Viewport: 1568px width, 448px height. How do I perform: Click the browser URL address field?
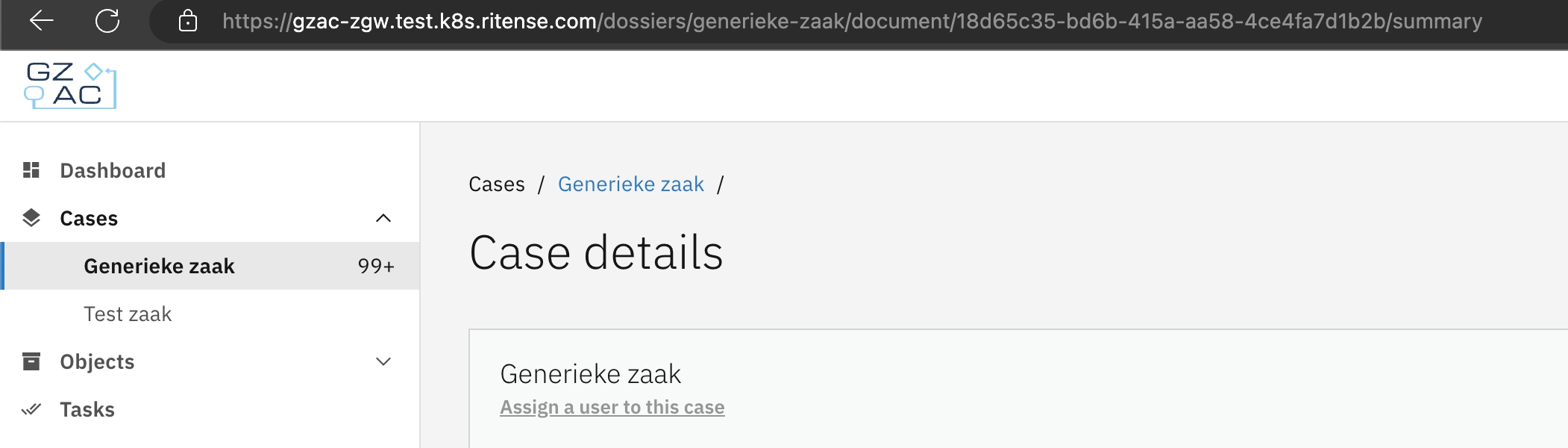pos(850,21)
